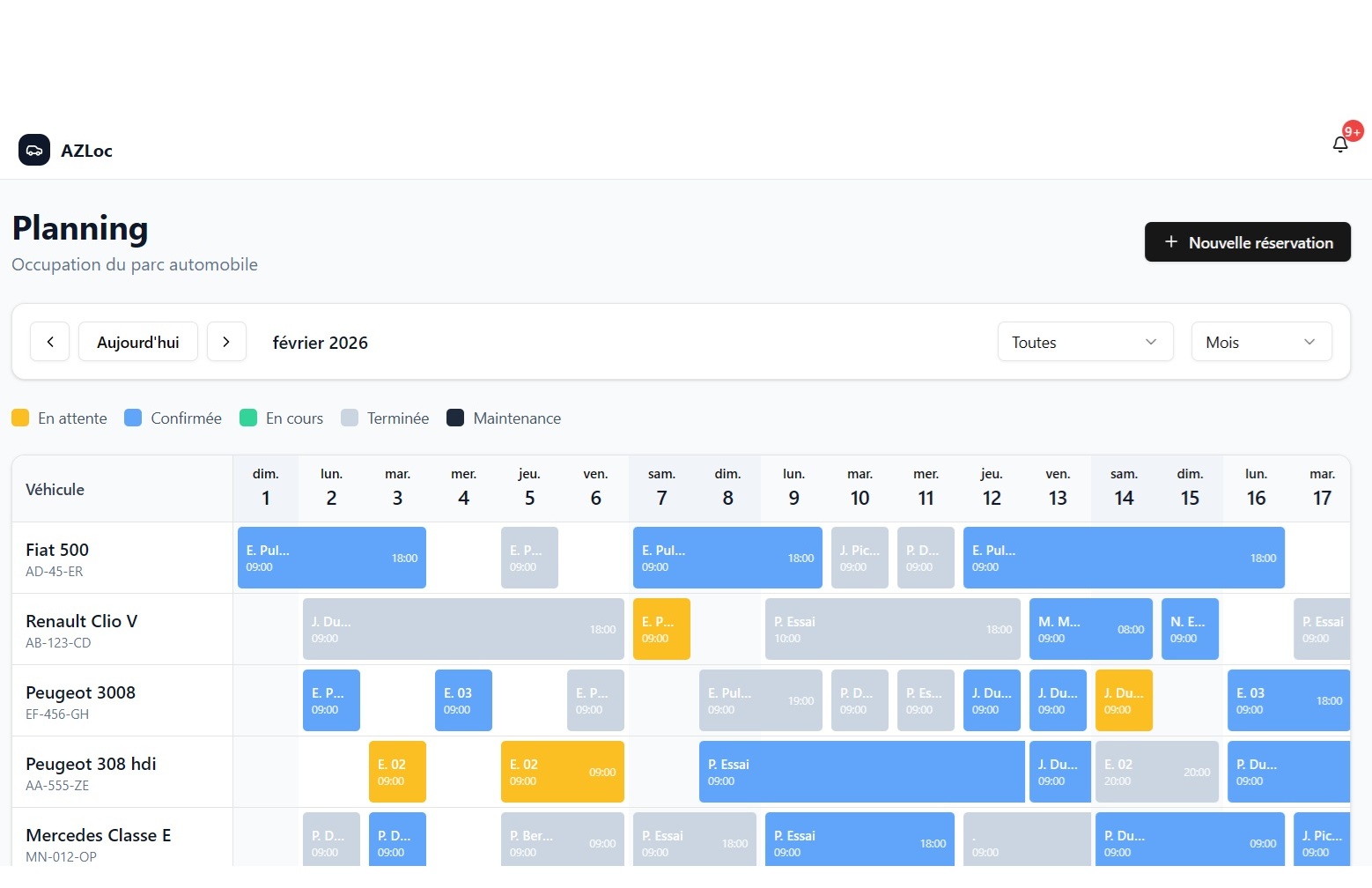The height and width of the screenshot is (888, 1372).
Task: Click the yellow En attente legend swatch
Action: [20, 418]
